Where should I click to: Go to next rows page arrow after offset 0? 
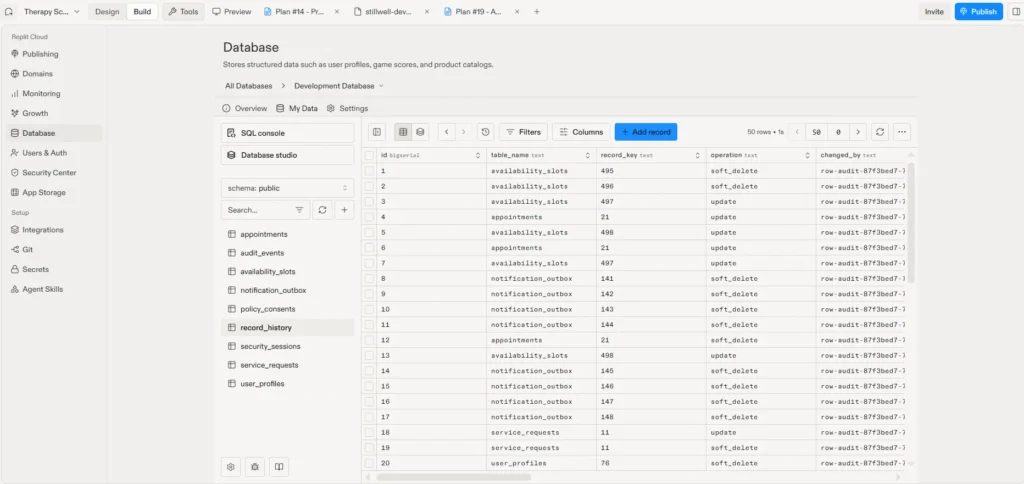858,132
